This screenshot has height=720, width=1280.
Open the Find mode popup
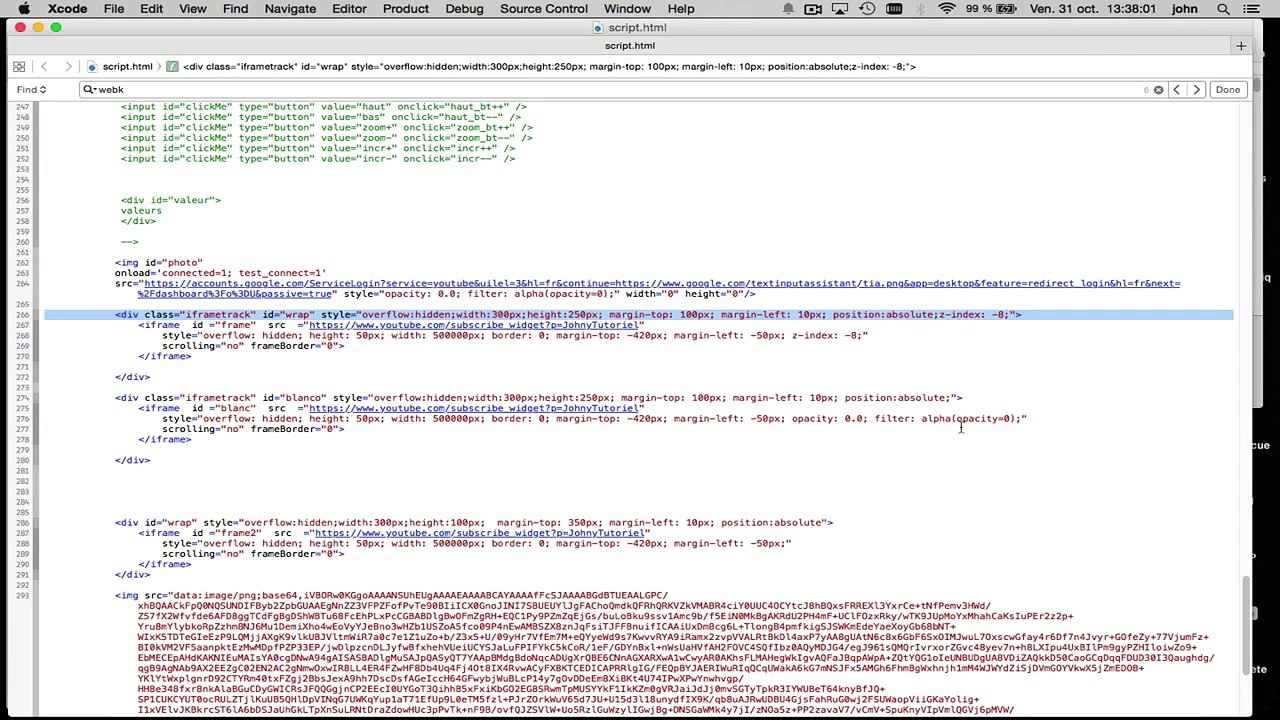[30, 90]
